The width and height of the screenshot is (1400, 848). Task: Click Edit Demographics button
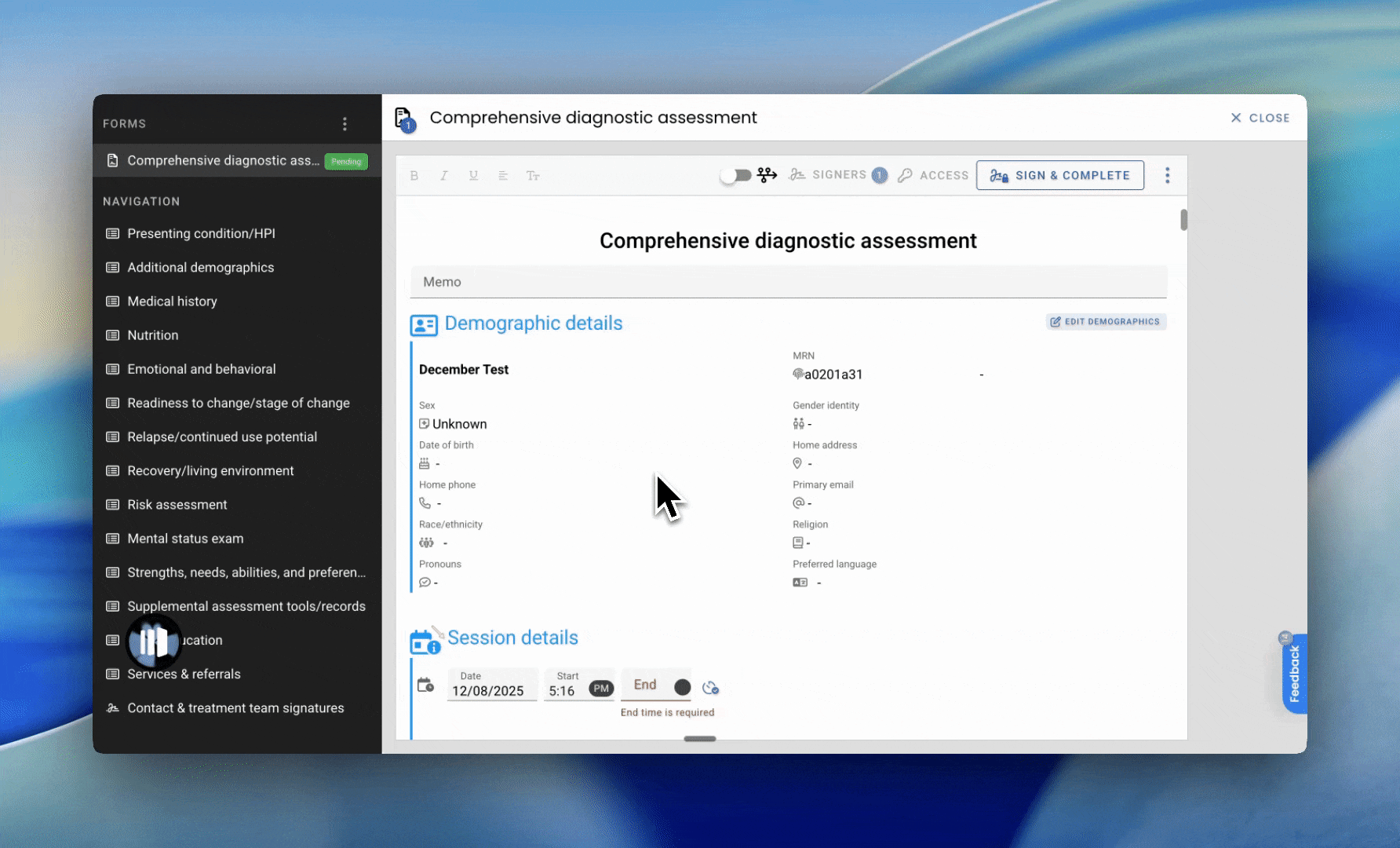[1105, 322]
